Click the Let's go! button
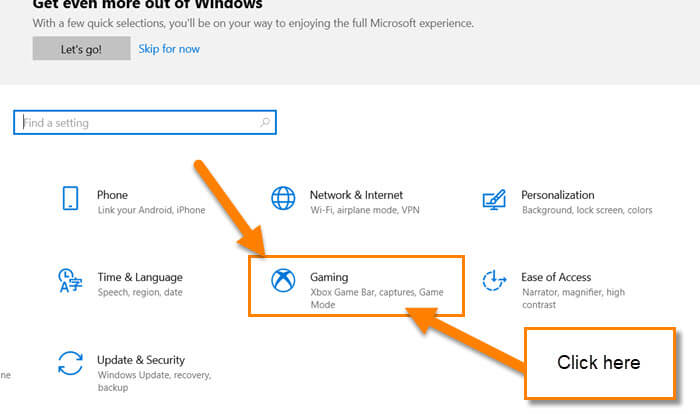This screenshot has width=700, height=414. click(x=81, y=49)
